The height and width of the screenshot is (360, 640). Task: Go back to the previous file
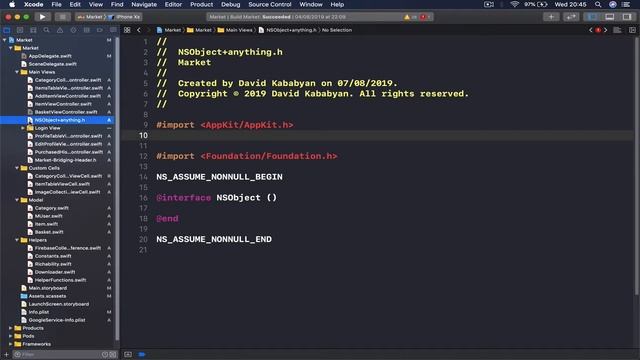pos(139,30)
